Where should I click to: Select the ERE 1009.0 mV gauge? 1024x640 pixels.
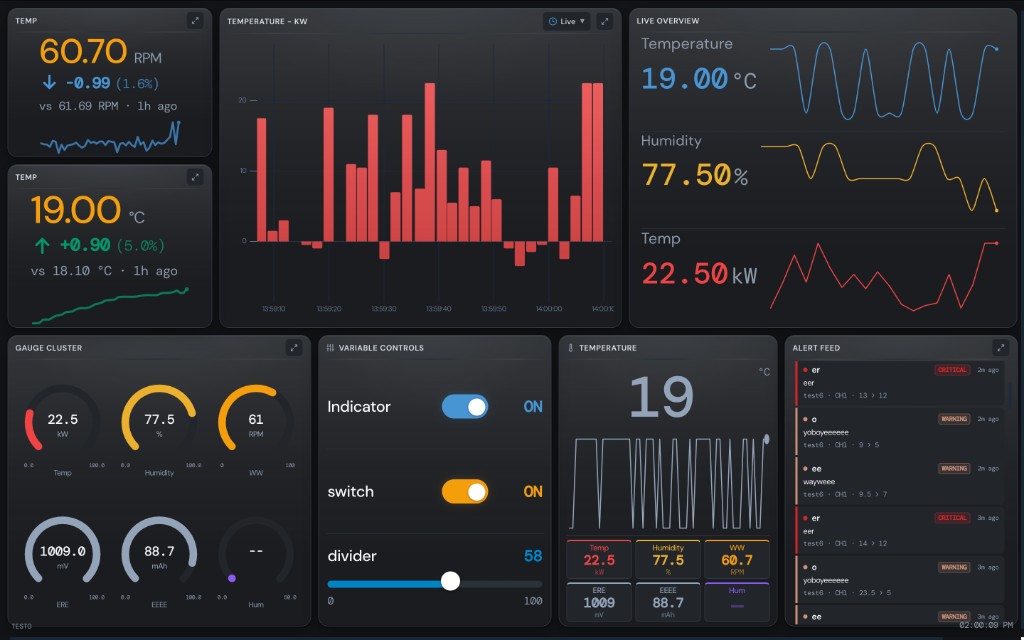point(63,562)
